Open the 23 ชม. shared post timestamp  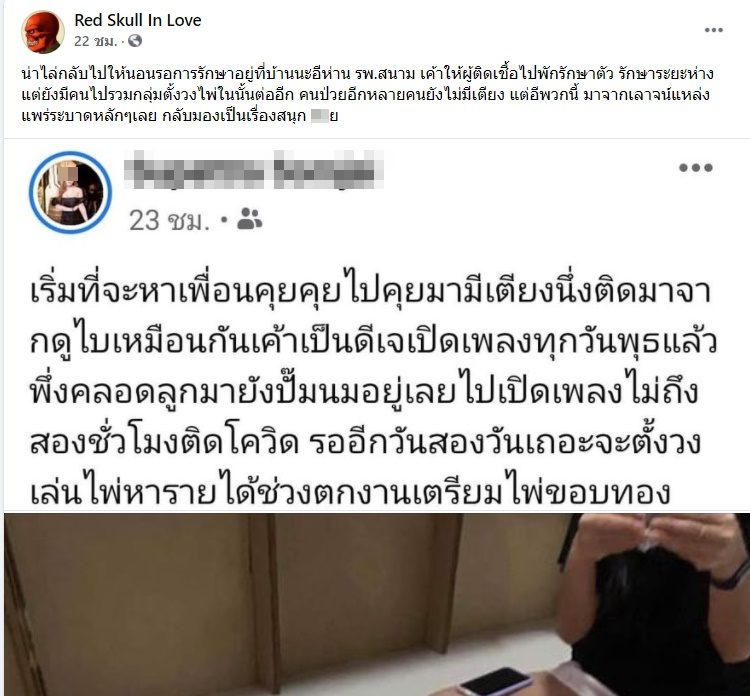169,221
